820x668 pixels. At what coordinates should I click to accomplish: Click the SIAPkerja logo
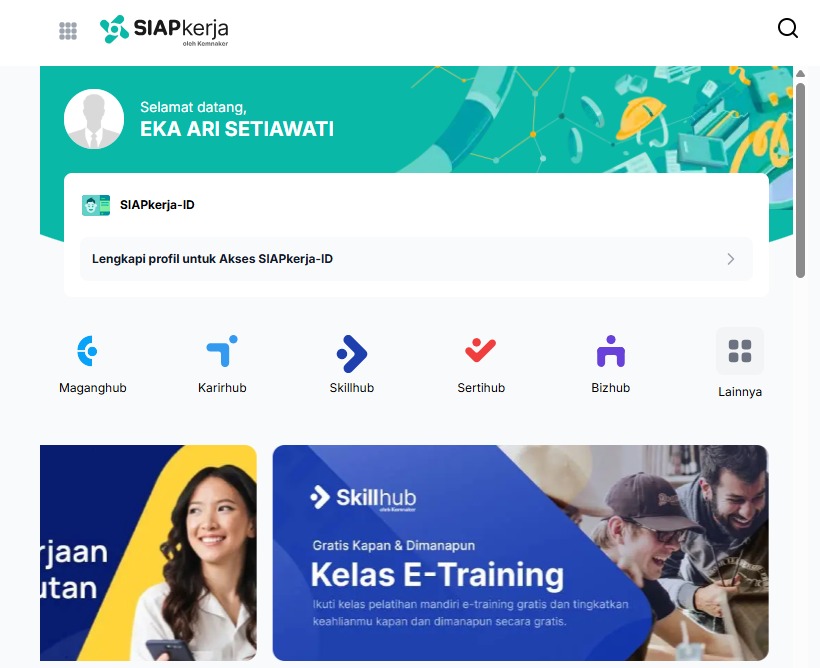pyautogui.click(x=164, y=30)
